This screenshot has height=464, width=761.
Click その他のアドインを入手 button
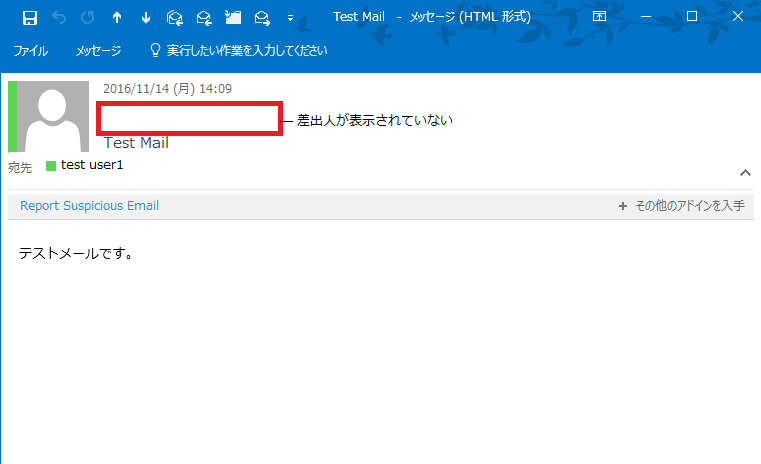click(690, 206)
